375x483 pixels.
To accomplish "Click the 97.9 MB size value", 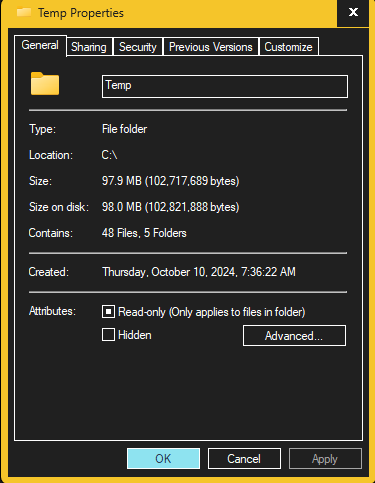I will click(170, 181).
